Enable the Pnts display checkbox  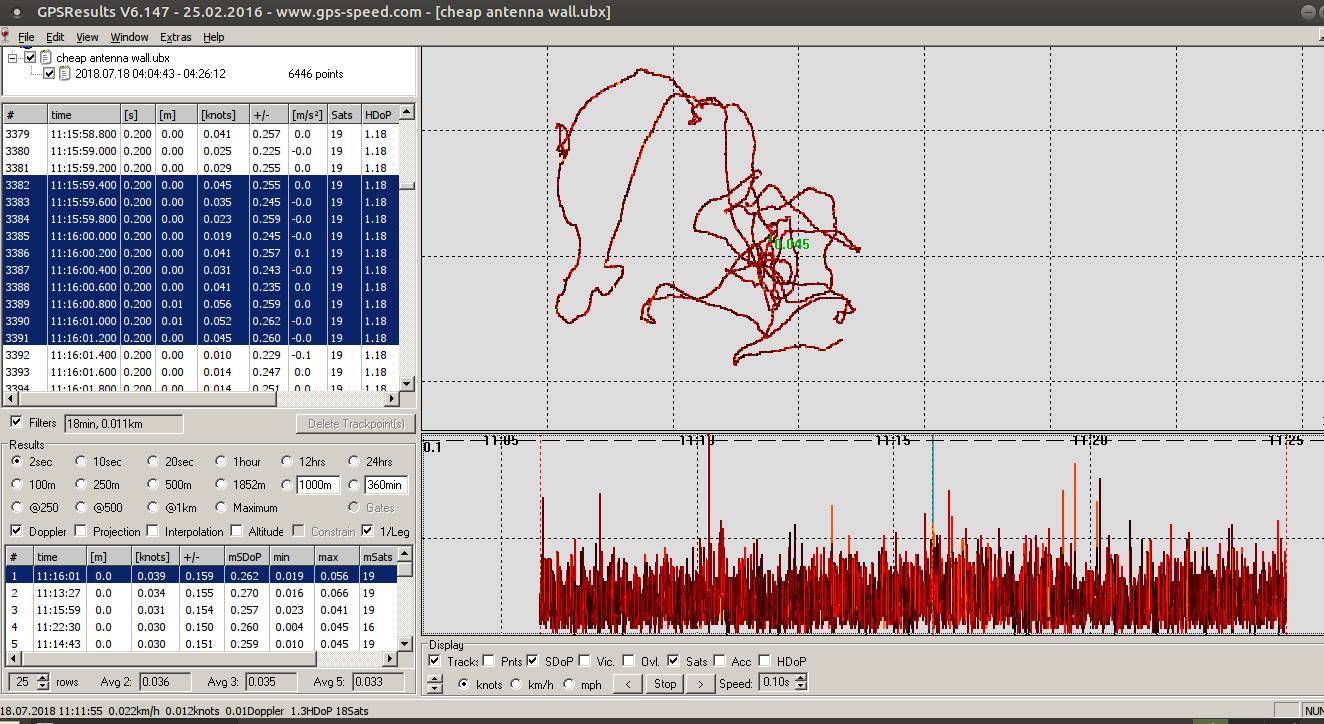488,661
